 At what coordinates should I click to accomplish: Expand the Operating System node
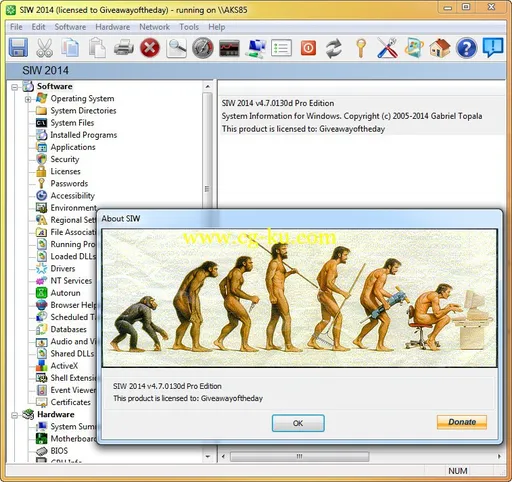[x=28, y=99]
